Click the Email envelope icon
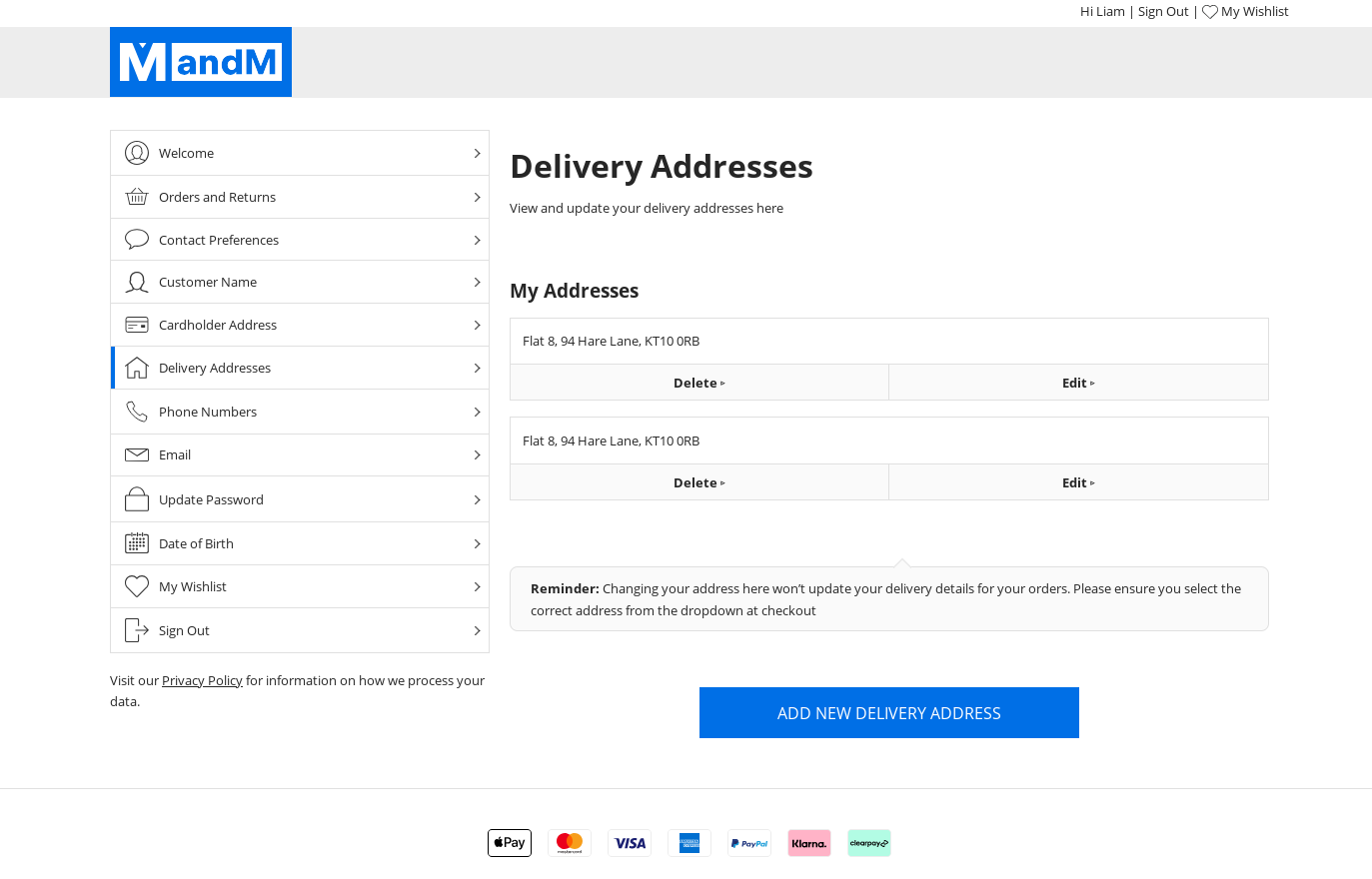 coord(137,454)
